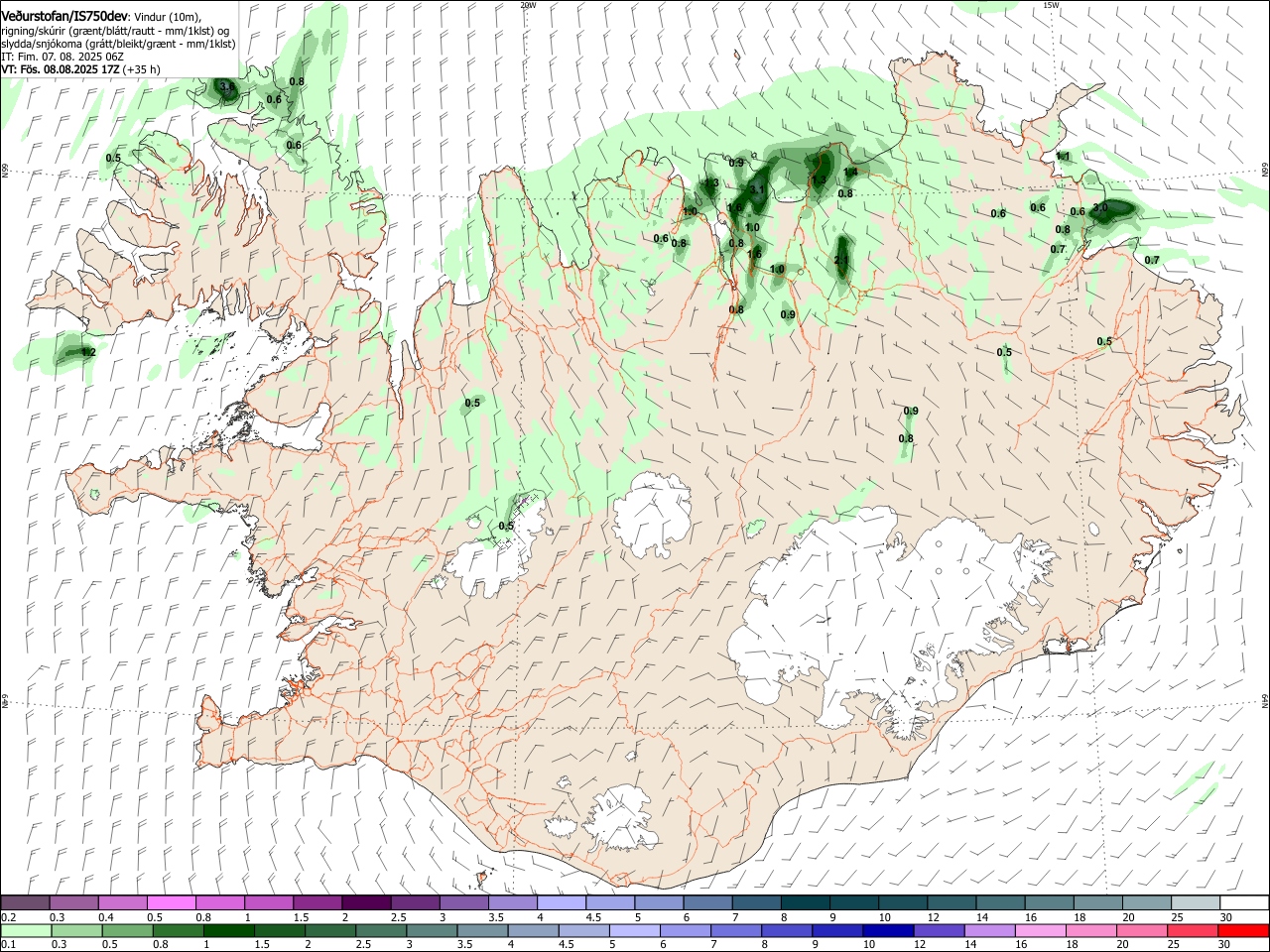Image resolution: width=1270 pixels, height=952 pixels.
Task: Click the 'VT: Fös. 08.08.2025 17Z (+35 h)' line
Action: point(81,69)
